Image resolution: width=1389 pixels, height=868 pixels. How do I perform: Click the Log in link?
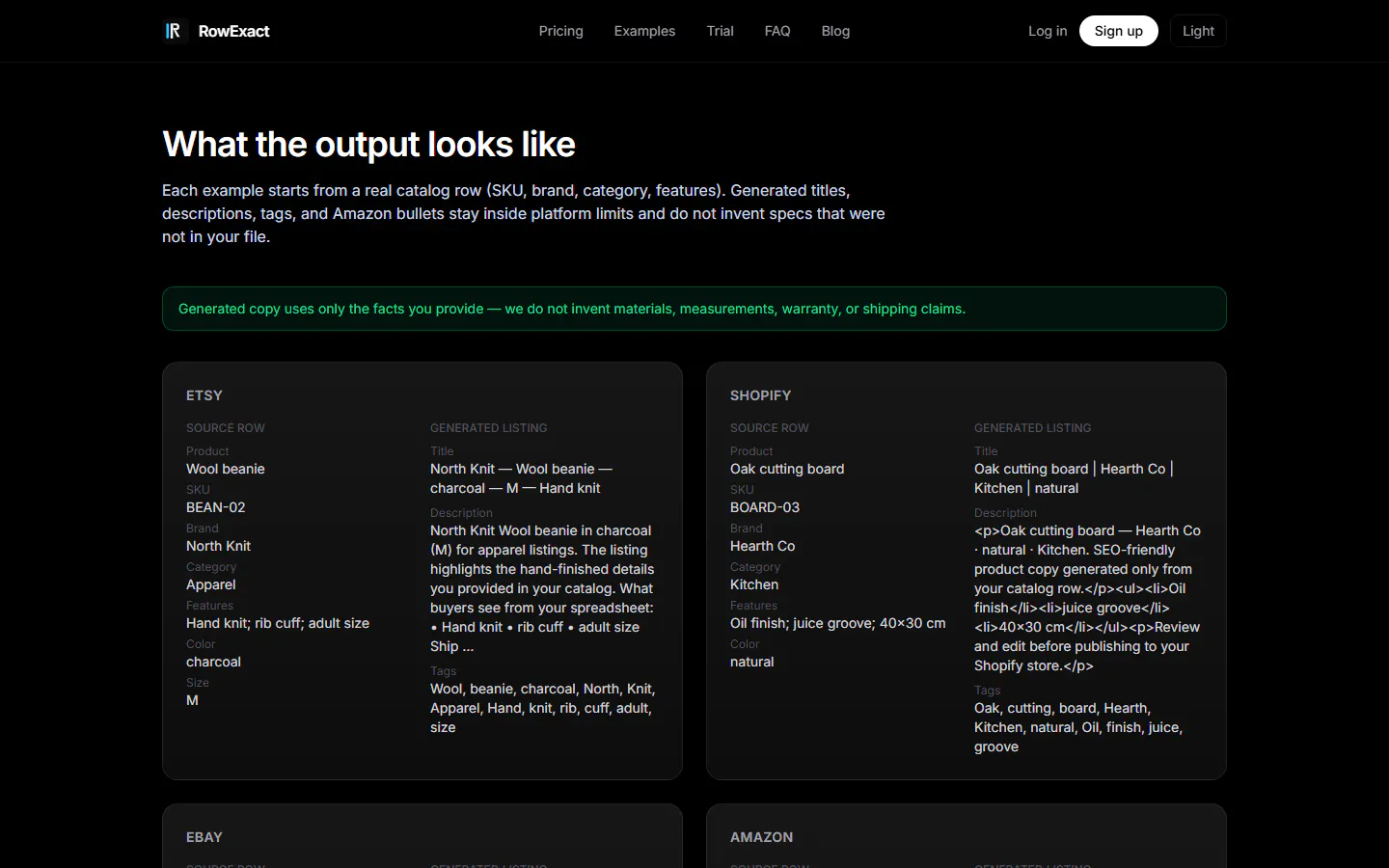1048,31
